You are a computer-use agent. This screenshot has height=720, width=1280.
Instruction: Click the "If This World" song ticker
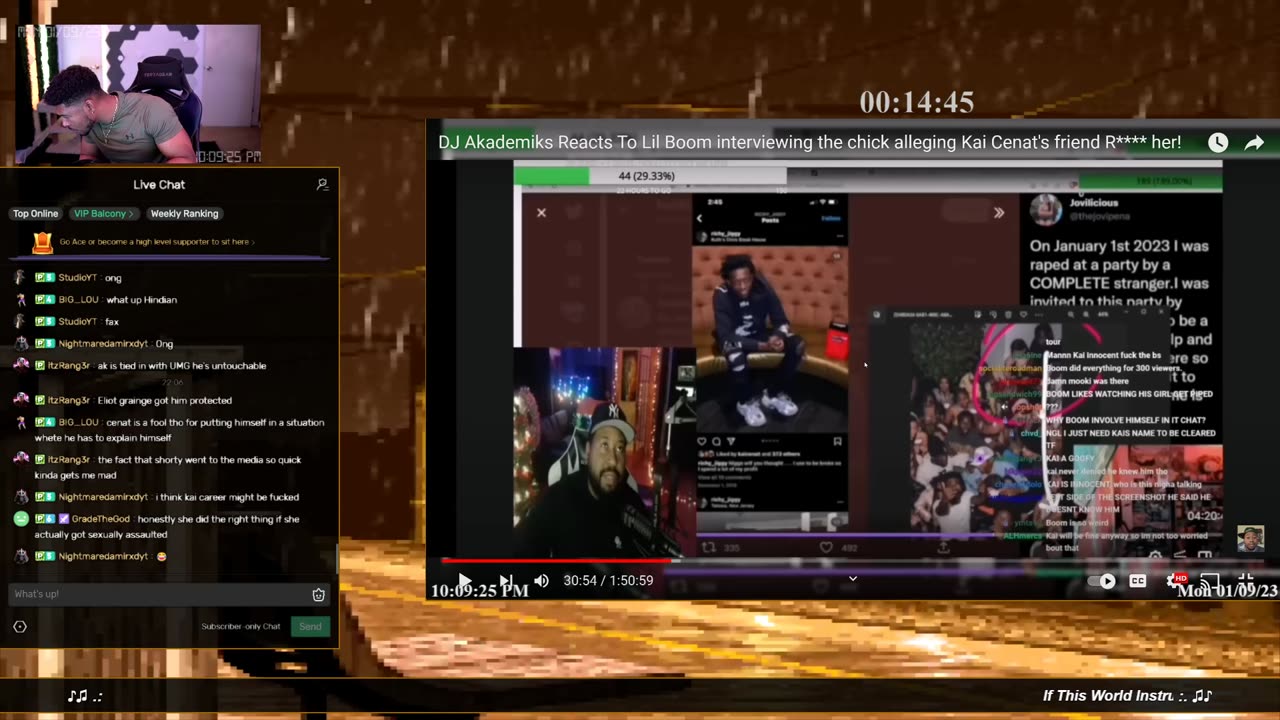pos(1129,696)
